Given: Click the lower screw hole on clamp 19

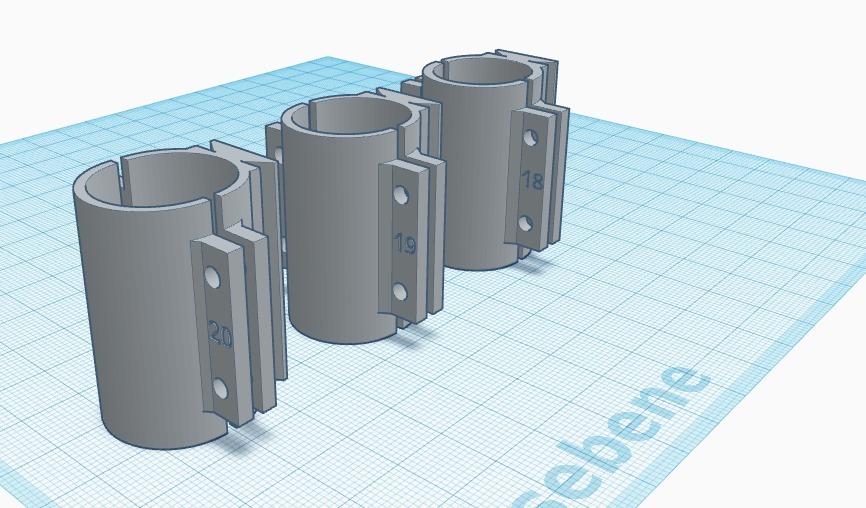Looking at the screenshot, I should [x=400, y=292].
